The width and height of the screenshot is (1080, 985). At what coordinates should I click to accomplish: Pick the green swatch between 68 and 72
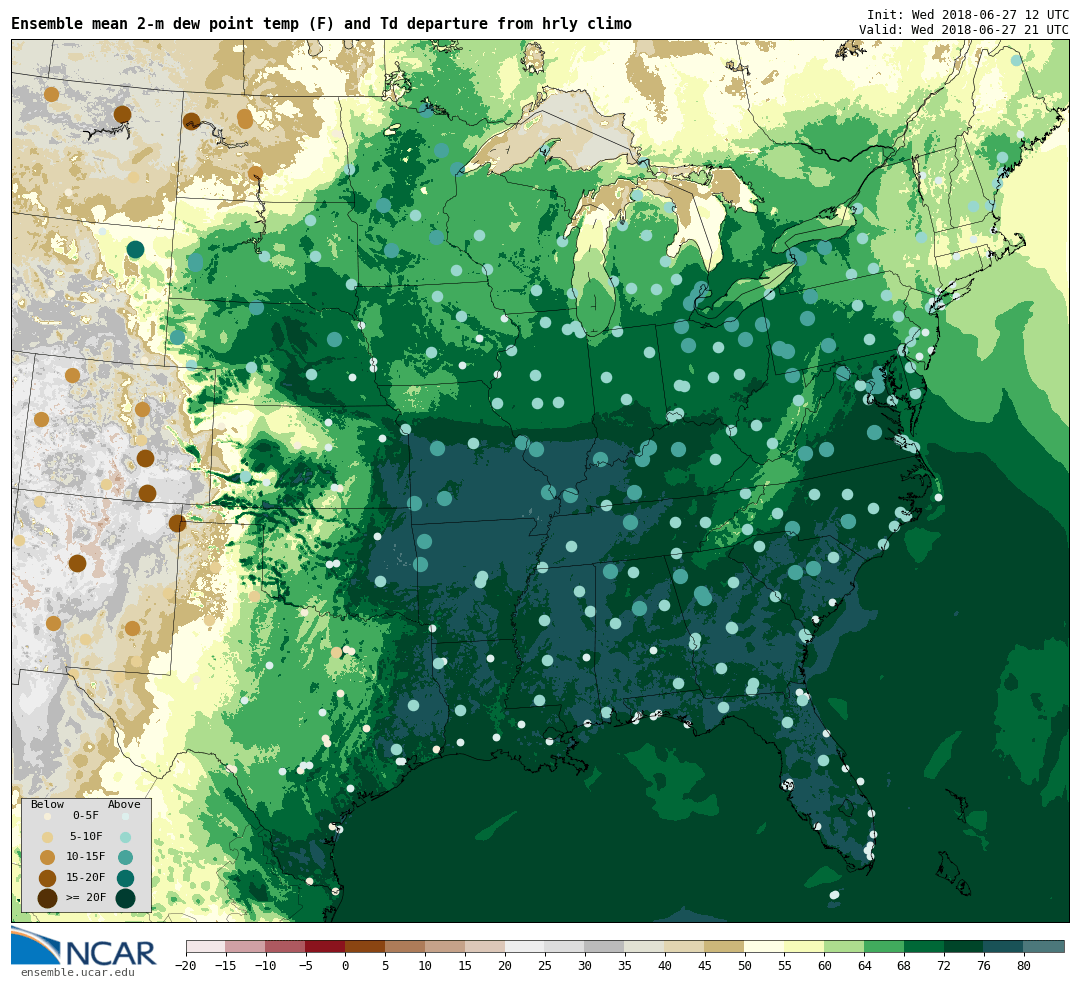pyautogui.click(x=924, y=947)
